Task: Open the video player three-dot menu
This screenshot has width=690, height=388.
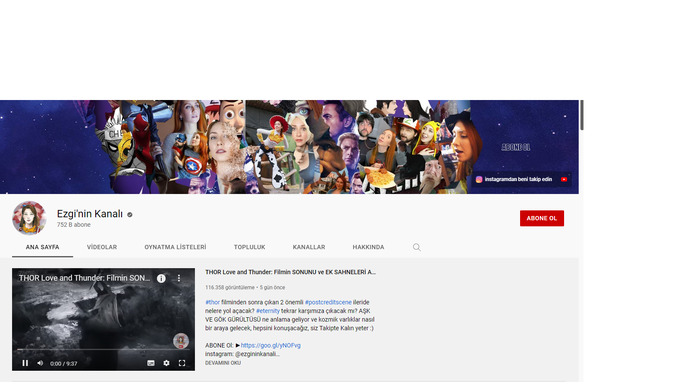Action: click(179, 278)
